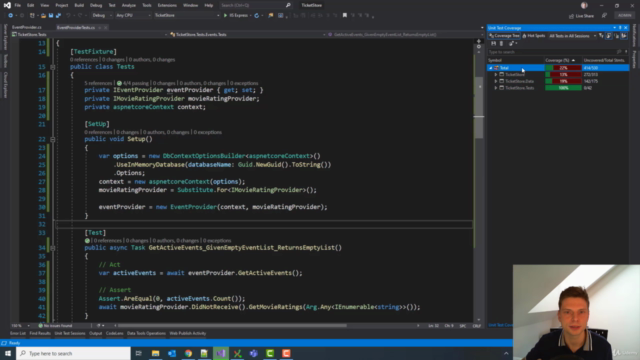
Task: Select the Coverage Tree view button
Action: (x=504, y=36)
